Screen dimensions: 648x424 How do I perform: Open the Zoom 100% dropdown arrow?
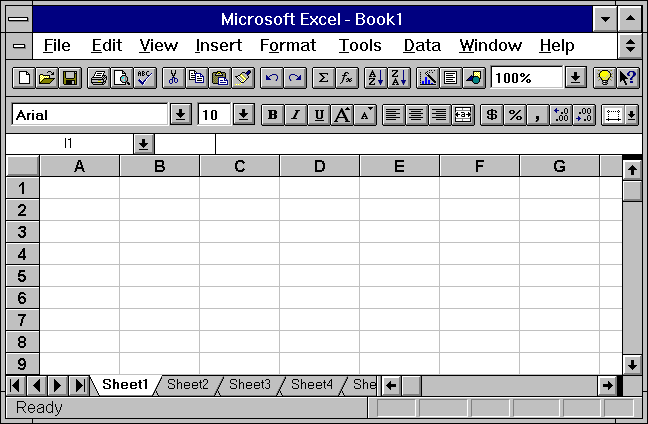tap(575, 78)
